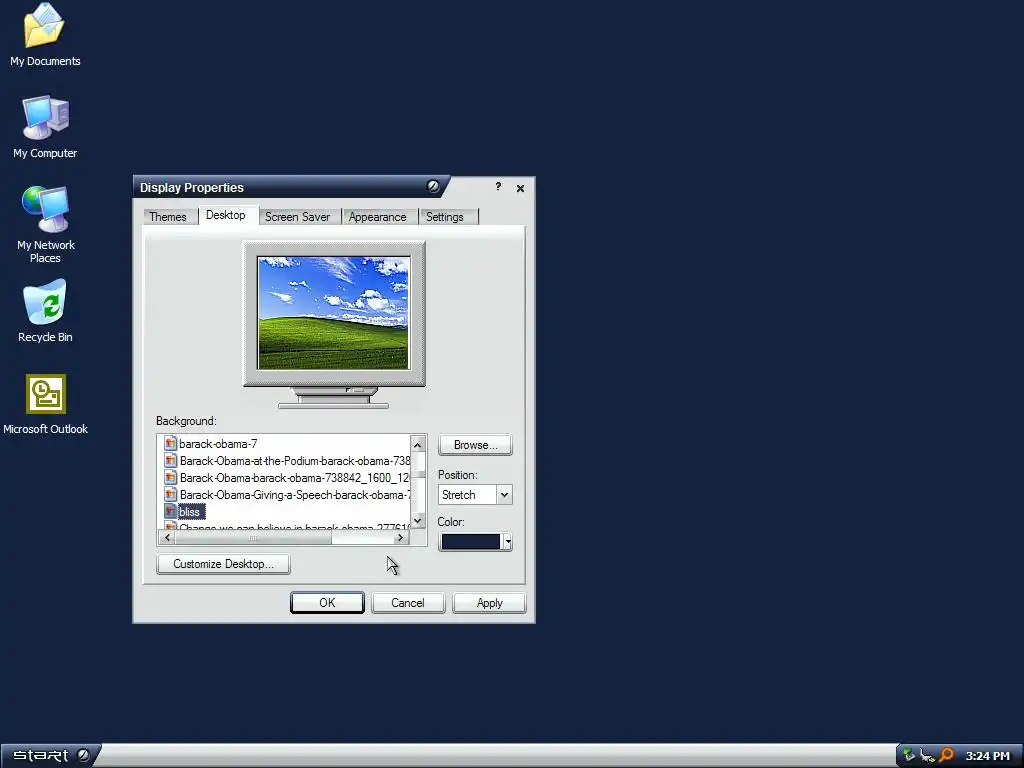The image size is (1024, 768).
Task: Click the network connection tray icon
Action: [927, 756]
